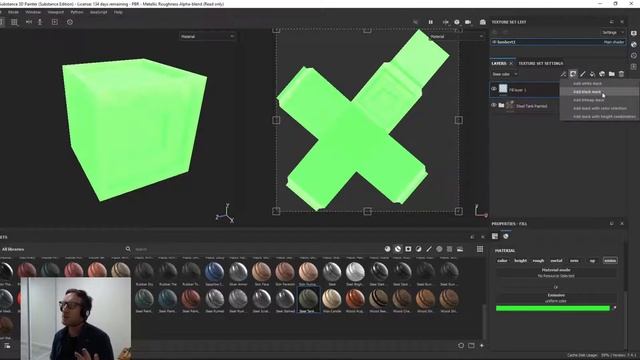
Task: Select the Fill layer 1 row
Action: click(524, 89)
